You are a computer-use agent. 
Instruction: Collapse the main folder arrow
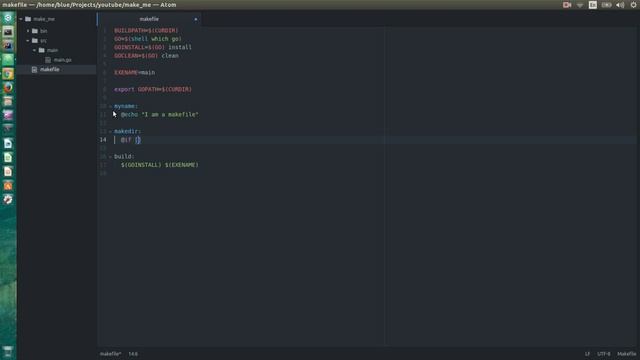point(34,50)
